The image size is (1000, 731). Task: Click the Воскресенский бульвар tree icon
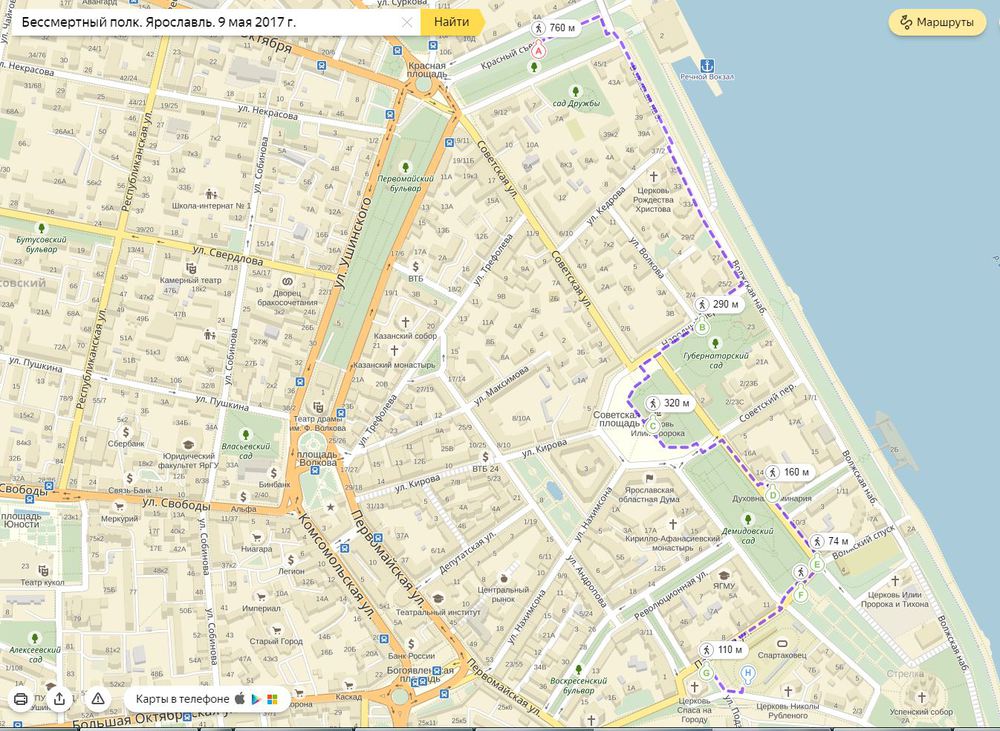578,670
